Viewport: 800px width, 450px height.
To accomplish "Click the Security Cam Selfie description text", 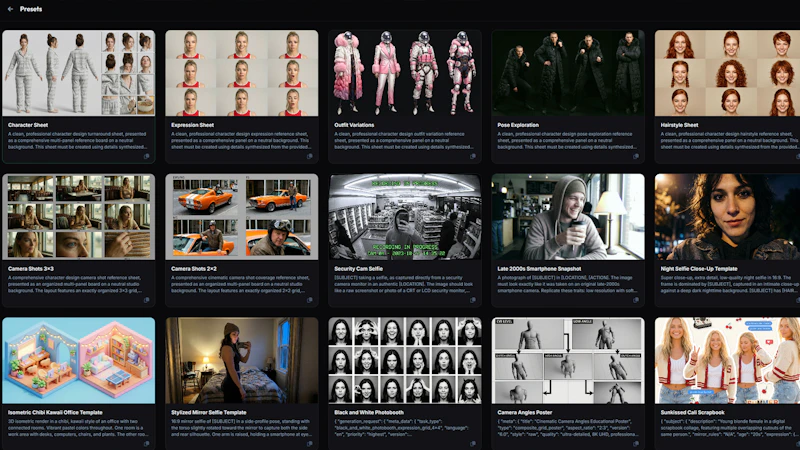I will click(404, 284).
